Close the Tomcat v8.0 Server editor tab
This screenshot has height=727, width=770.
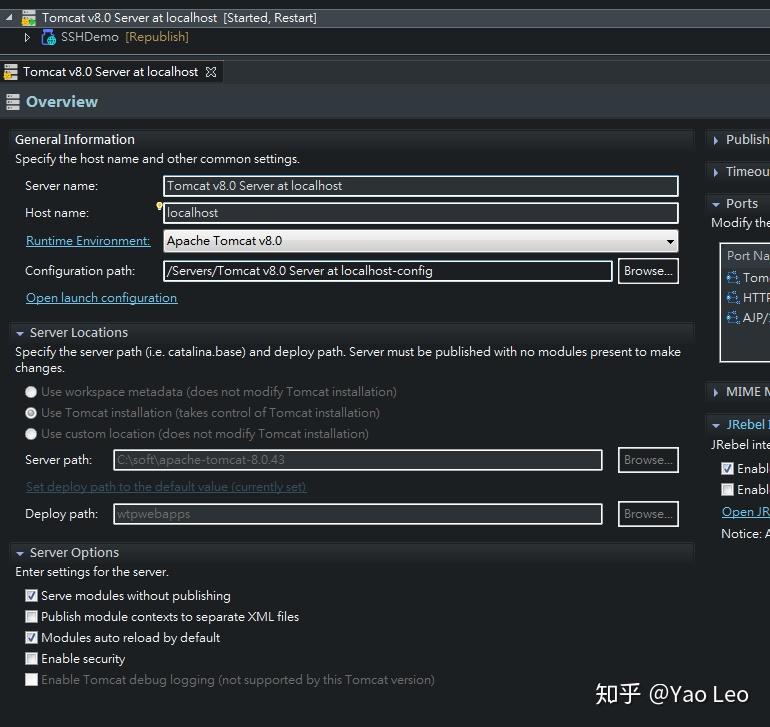211,72
